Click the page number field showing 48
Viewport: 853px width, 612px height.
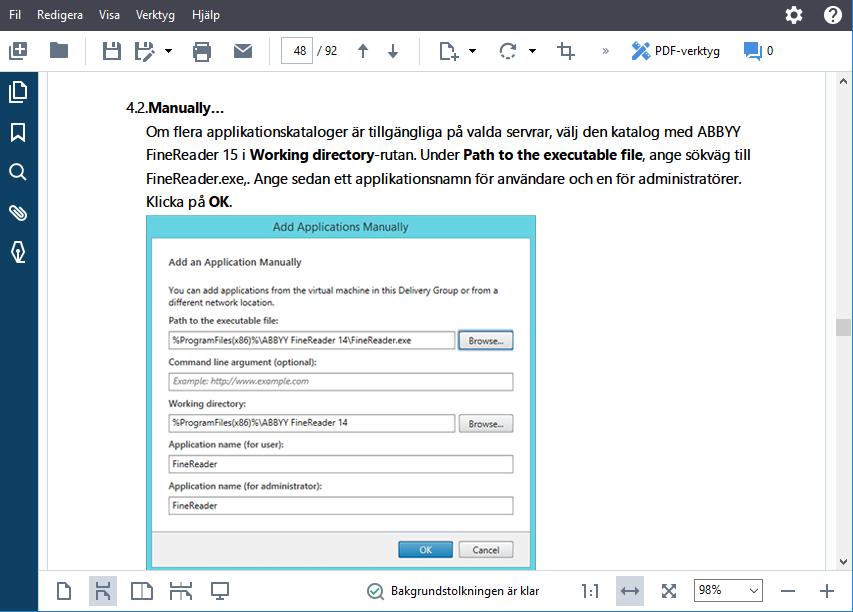click(x=296, y=51)
